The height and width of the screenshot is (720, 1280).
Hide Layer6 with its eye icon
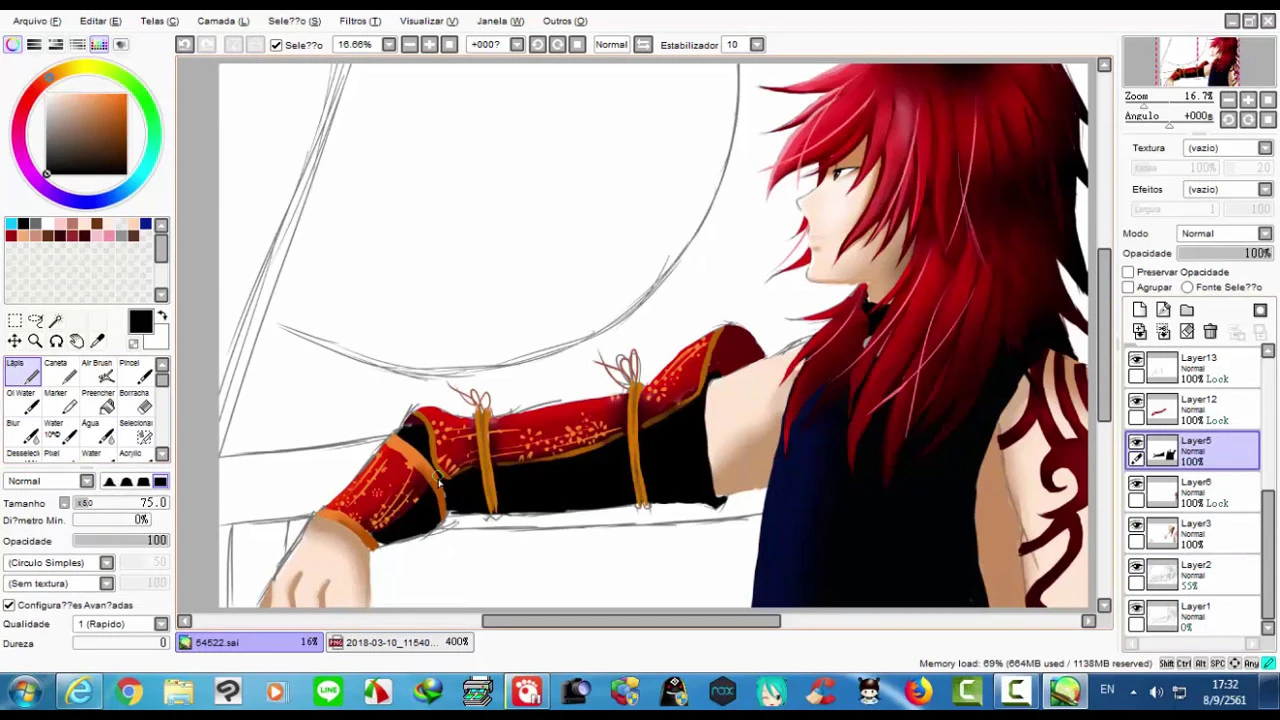coord(1136,484)
